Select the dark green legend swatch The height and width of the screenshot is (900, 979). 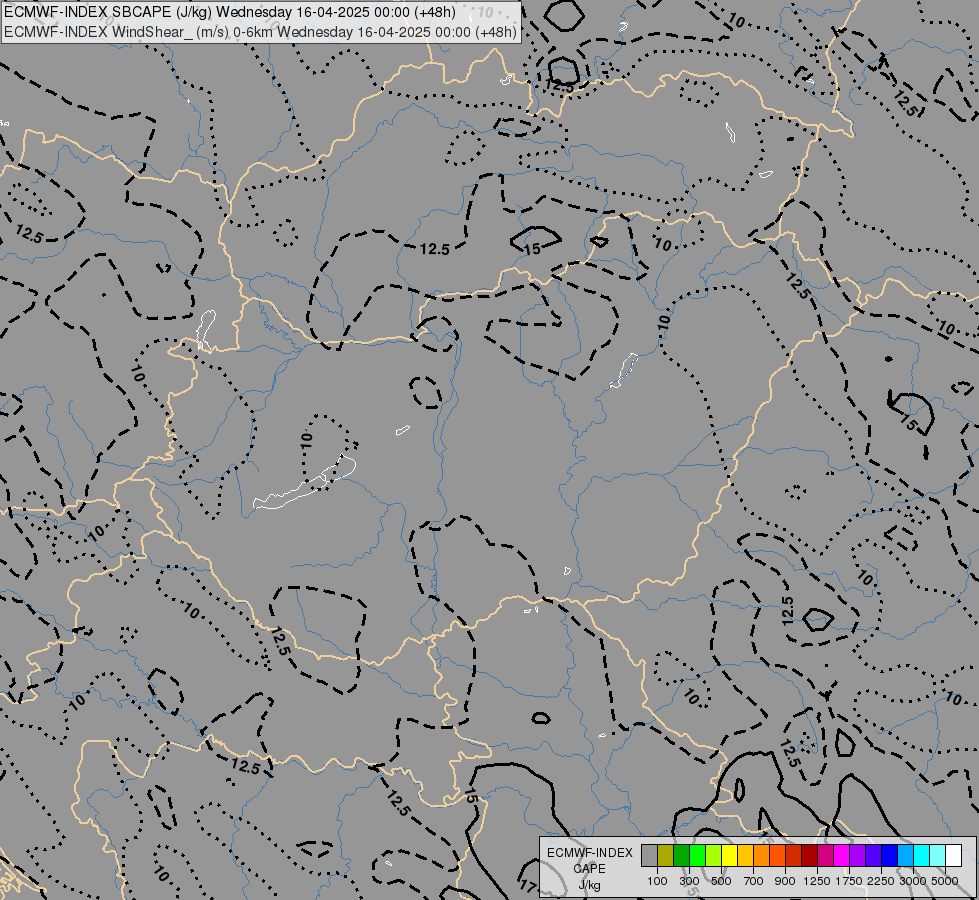click(x=681, y=855)
